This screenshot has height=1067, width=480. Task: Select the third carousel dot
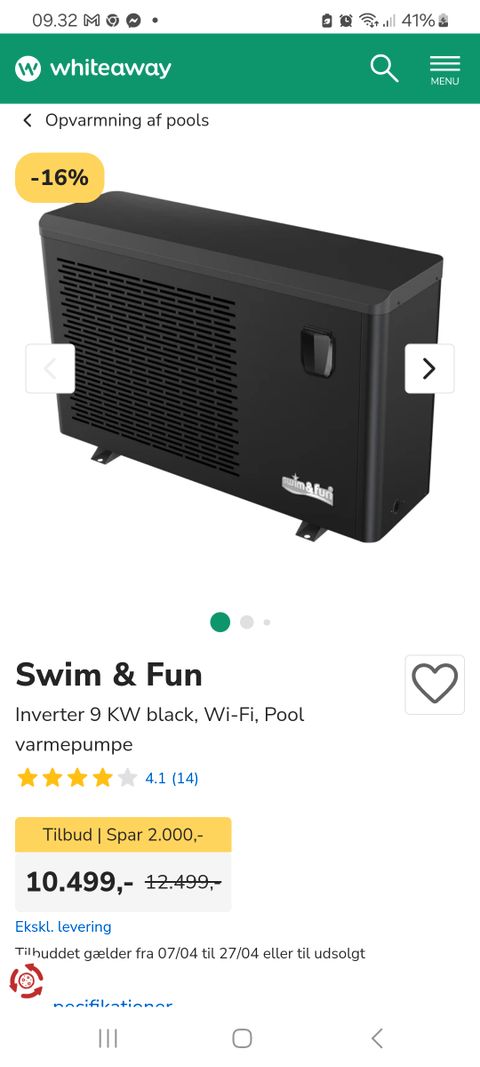(267, 622)
